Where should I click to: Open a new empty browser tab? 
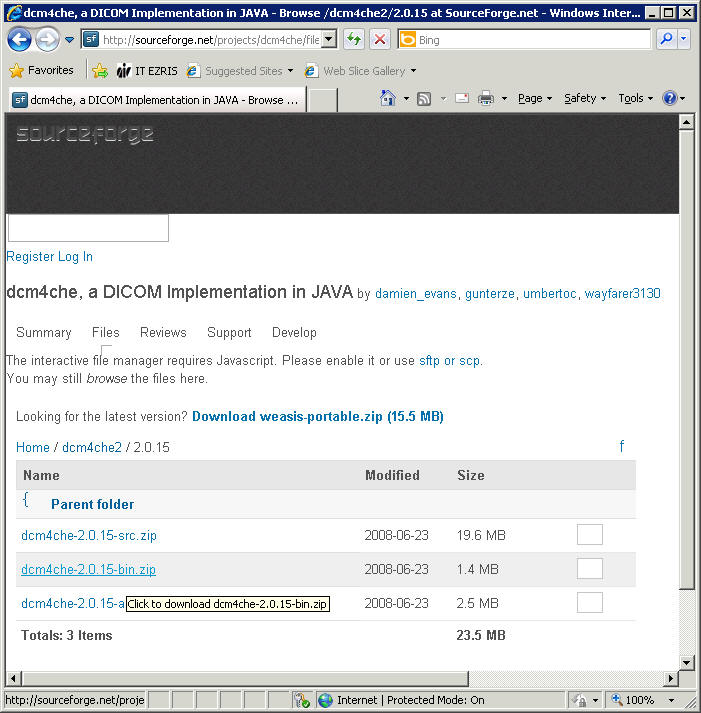(x=322, y=100)
